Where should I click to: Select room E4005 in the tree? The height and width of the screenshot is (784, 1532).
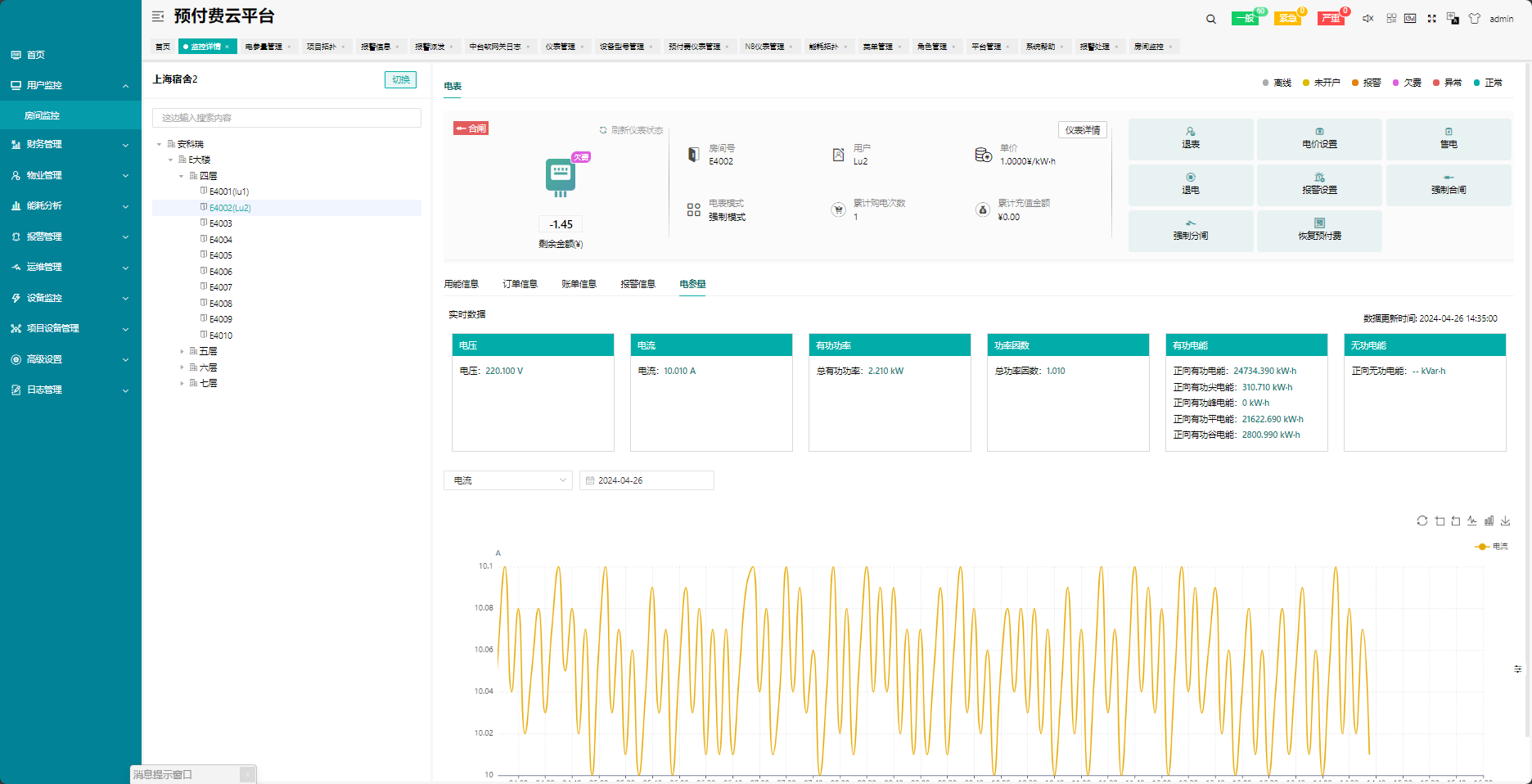tap(220, 255)
